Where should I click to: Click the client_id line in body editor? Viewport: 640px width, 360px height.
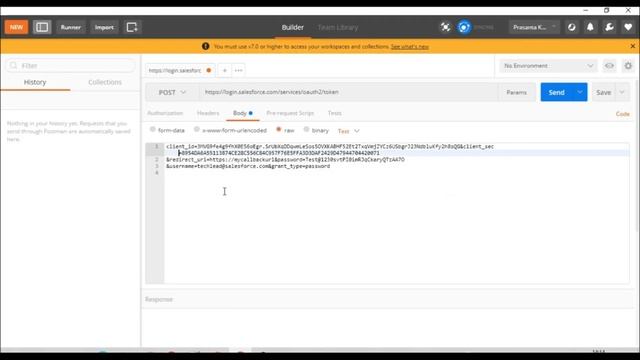330,146
